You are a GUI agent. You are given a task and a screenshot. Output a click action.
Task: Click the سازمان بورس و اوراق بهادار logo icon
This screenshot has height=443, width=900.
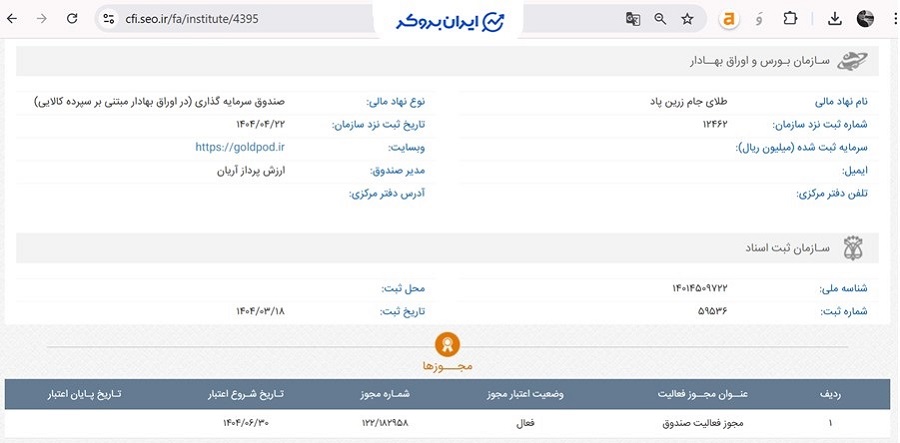pos(852,61)
